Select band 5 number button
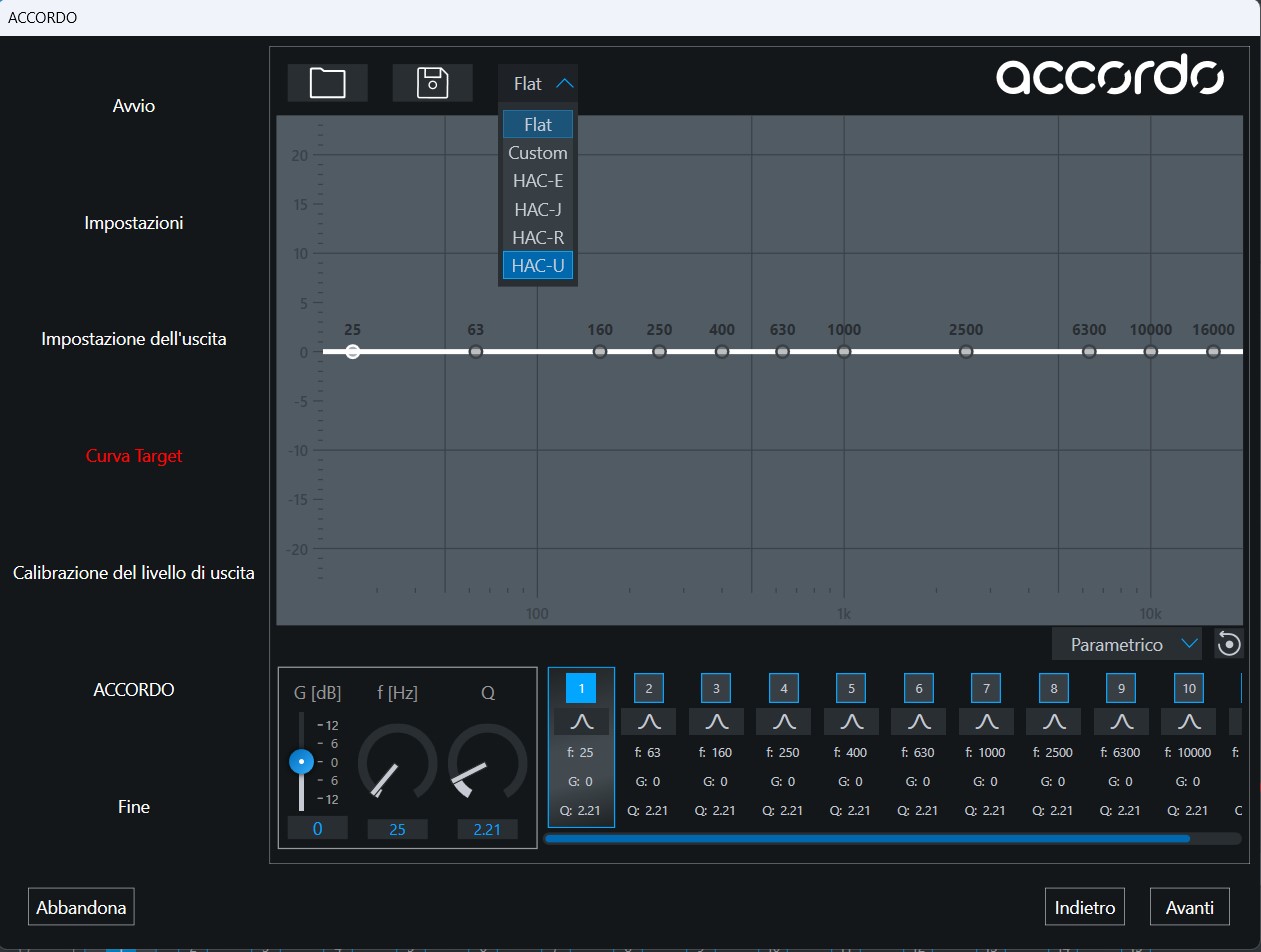Viewport: 1261px width, 952px height. (851, 688)
